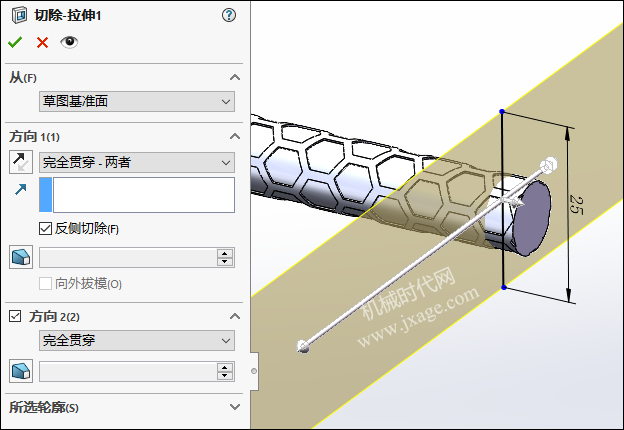
Task: Open 方向2 完全贯穿 dropdown
Action: (137, 340)
